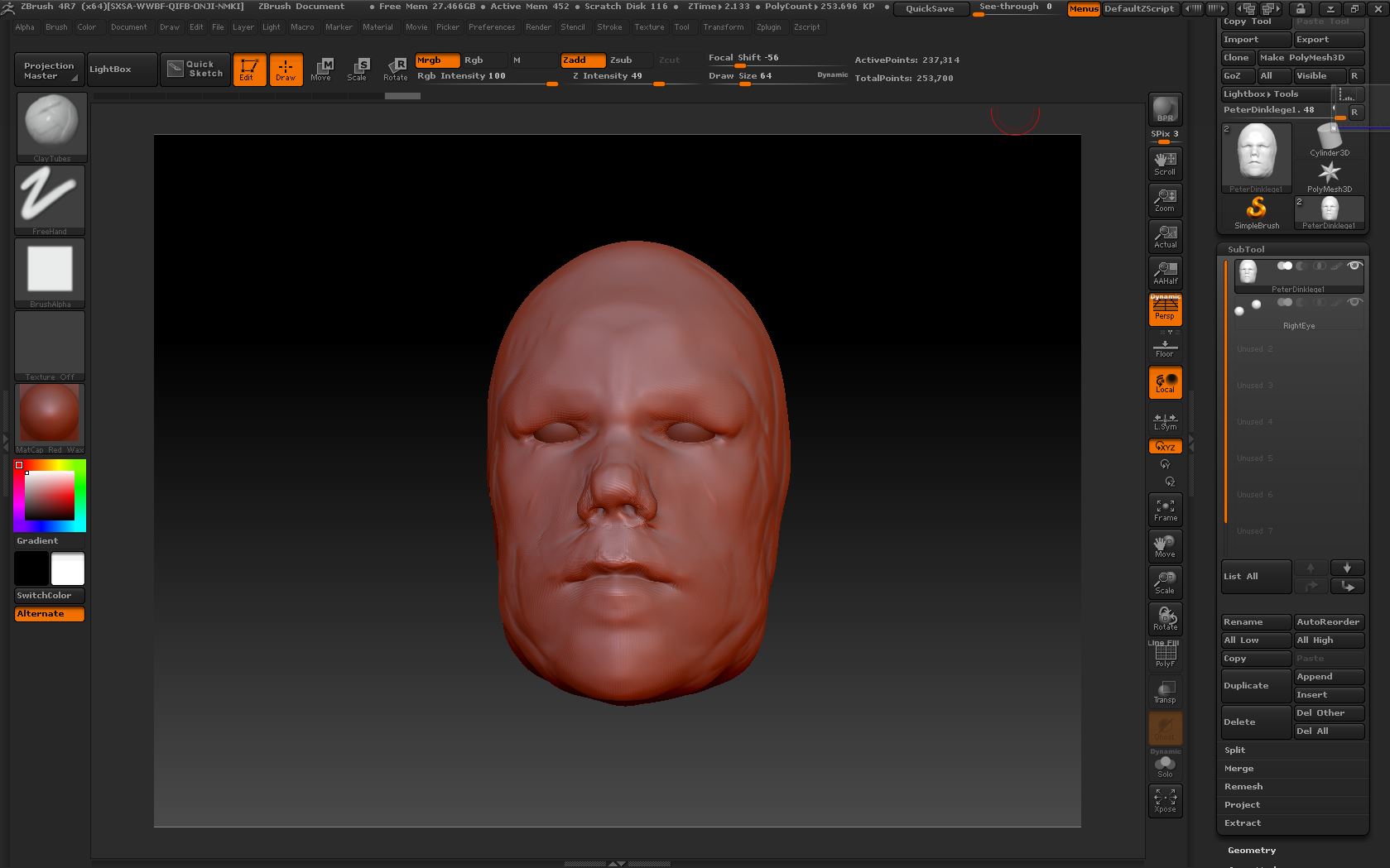Toggle Mrgb mode
This screenshot has width=1390, height=868.
pyautogui.click(x=437, y=60)
